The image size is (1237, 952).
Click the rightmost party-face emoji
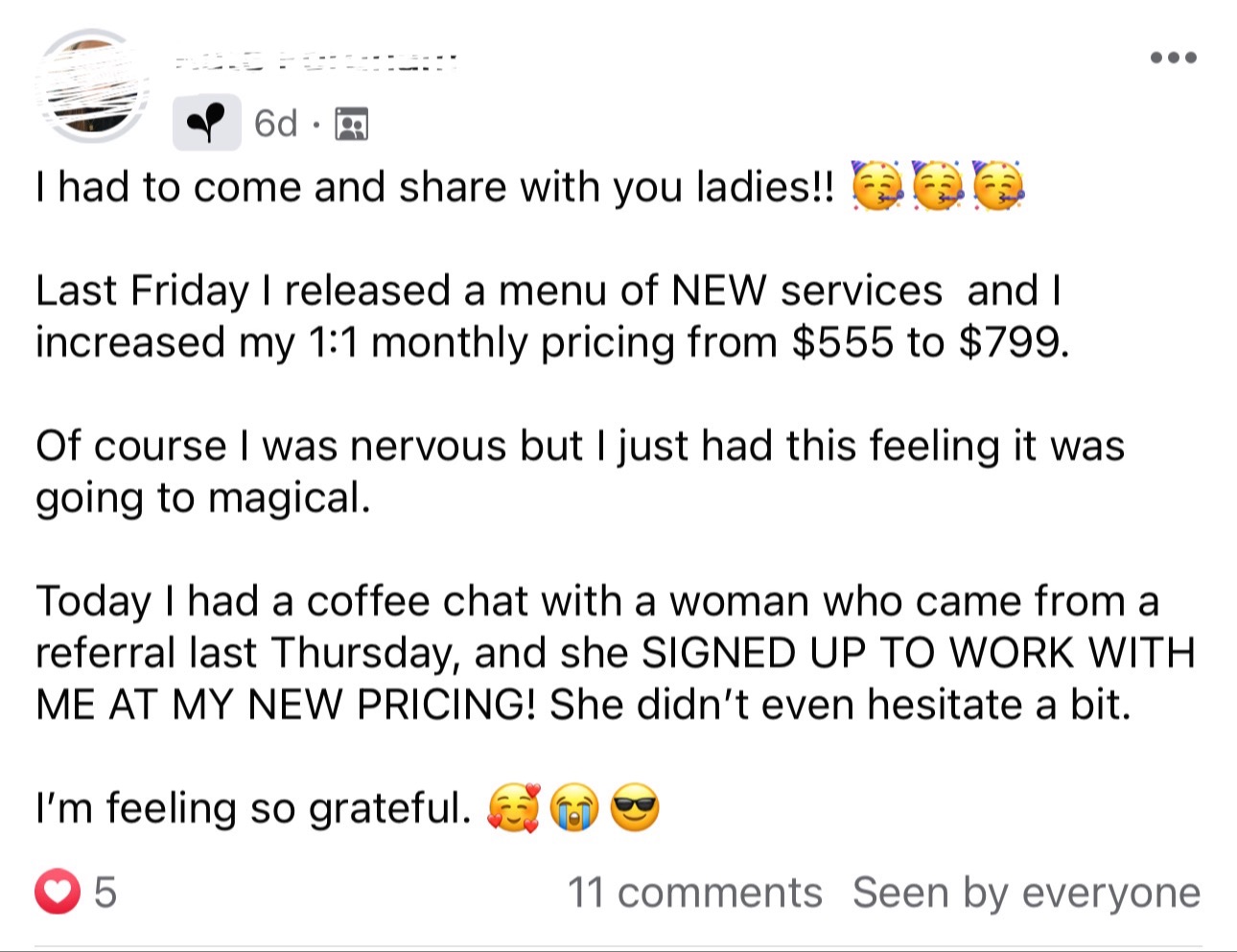click(998, 186)
